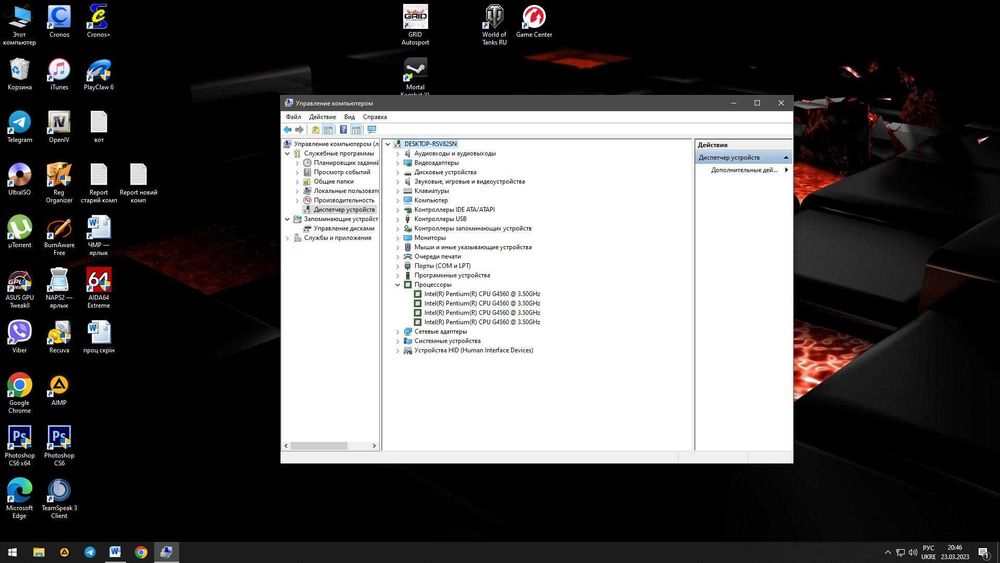Open the Справка menu
Screen dimensions: 1000x563
click(x=375, y=117)
